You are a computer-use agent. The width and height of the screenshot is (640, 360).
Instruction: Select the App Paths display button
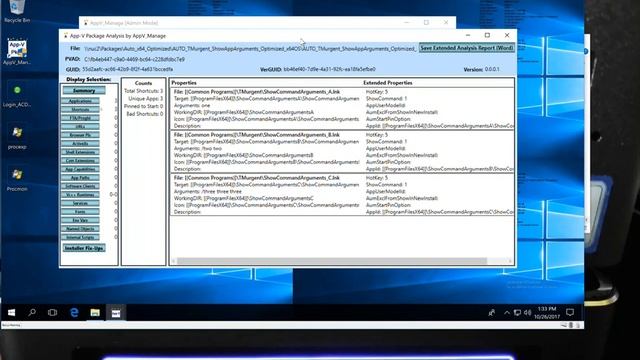pos(80,178)
